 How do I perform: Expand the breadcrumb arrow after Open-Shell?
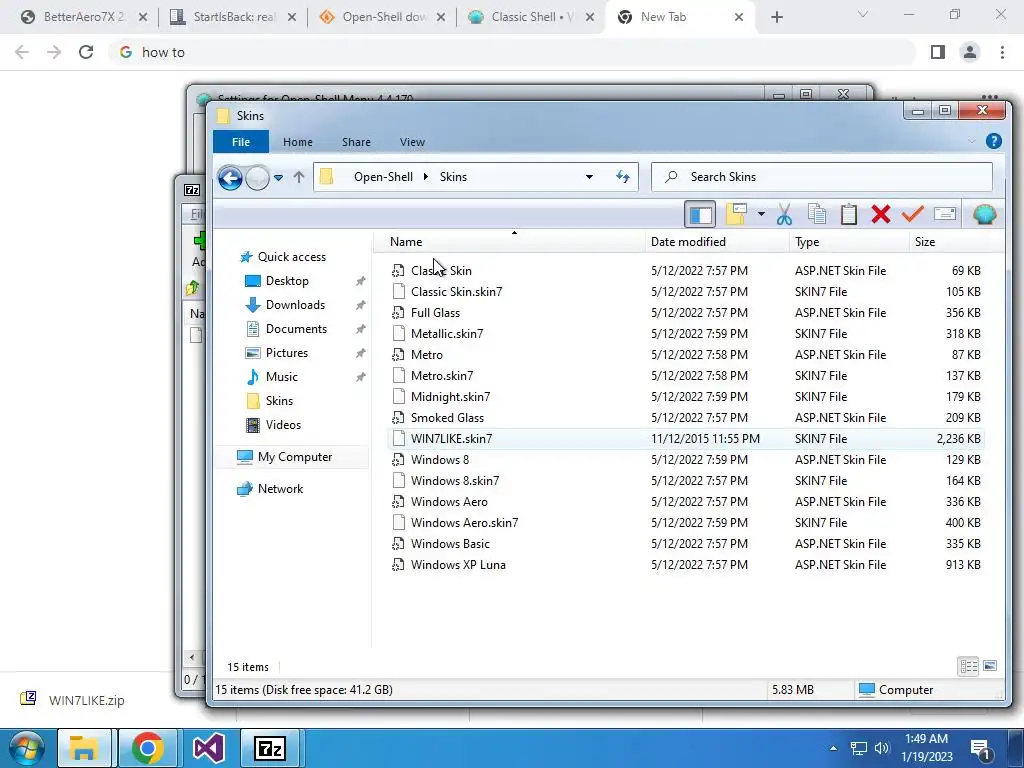[x=426, y=177]
